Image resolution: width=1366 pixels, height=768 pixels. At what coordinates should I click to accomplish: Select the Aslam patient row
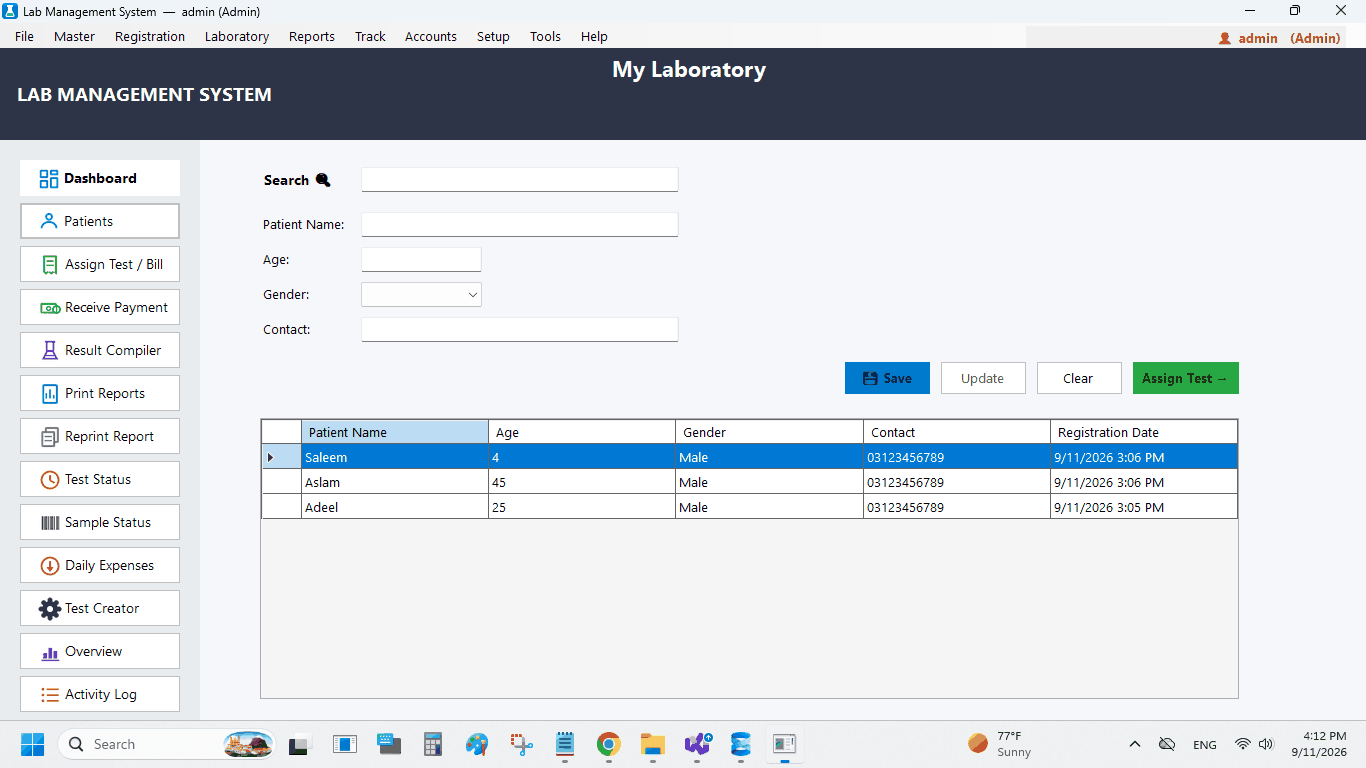point(750,482)
